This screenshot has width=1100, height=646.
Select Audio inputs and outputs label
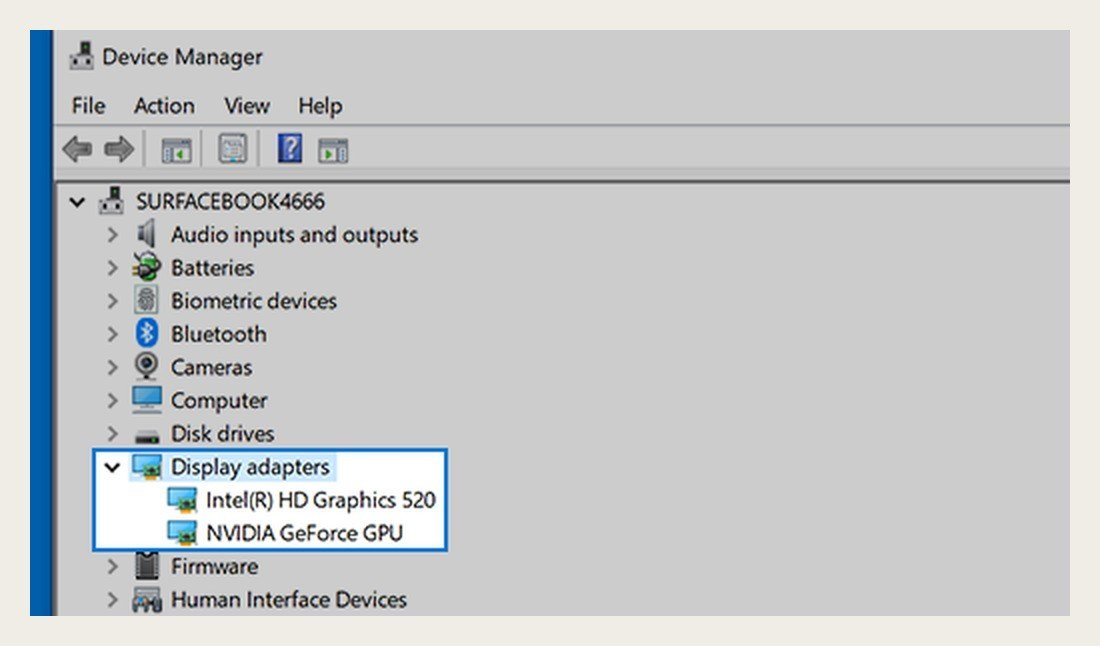pyautogui.click(x=295, y=234)
